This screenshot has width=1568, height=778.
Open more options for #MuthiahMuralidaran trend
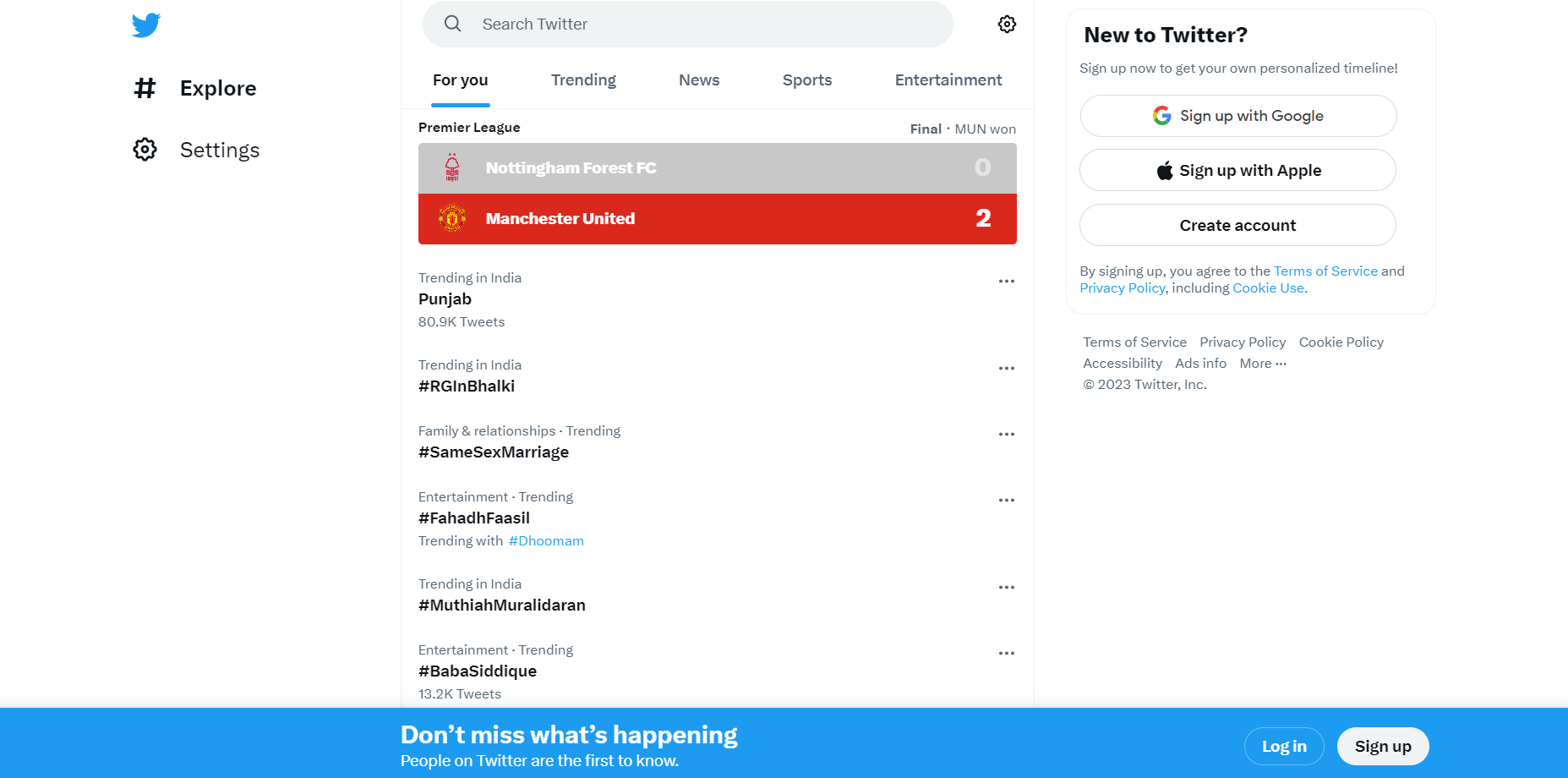(1006, 587)
